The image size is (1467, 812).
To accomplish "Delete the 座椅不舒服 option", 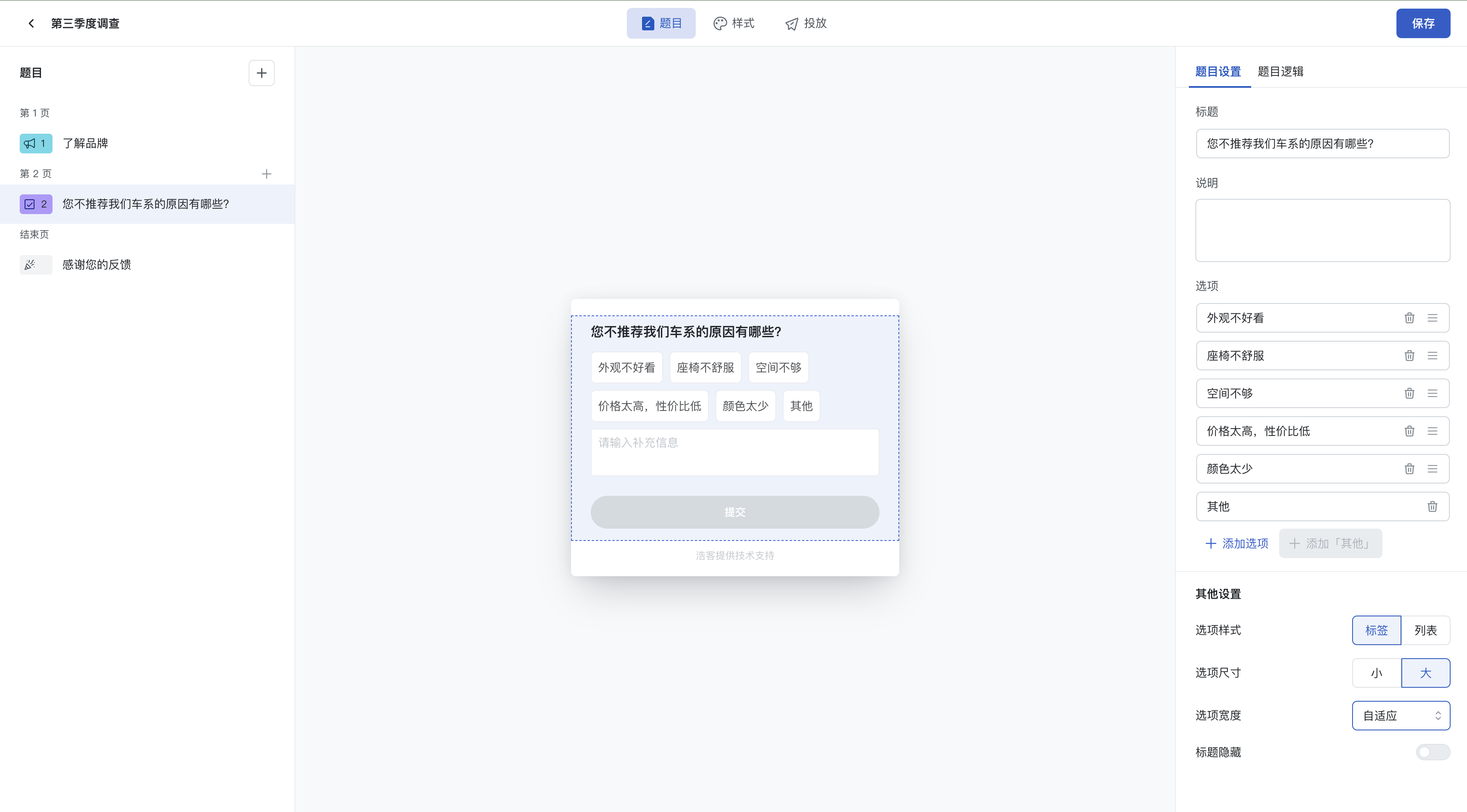I will (1409, 356).
